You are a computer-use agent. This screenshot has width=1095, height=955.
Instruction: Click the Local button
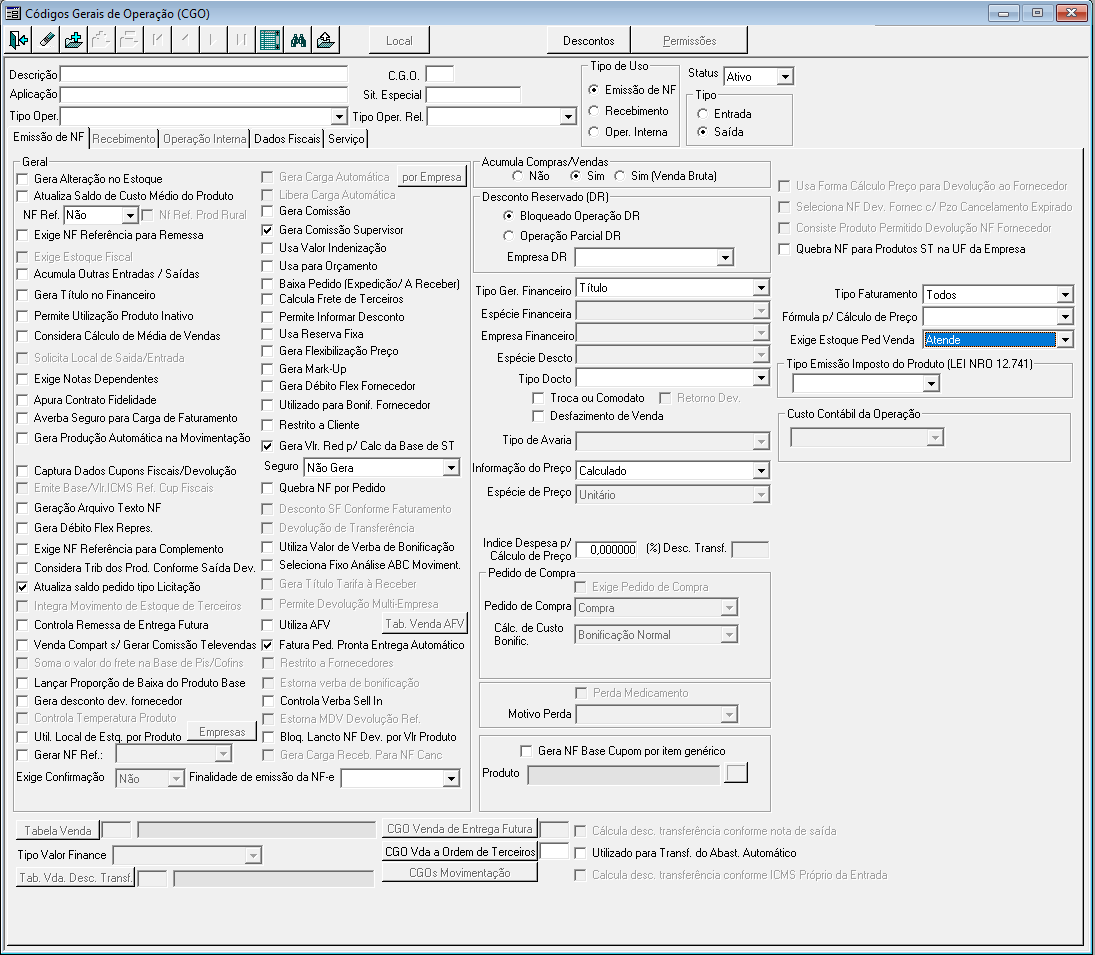coord(399,40)
